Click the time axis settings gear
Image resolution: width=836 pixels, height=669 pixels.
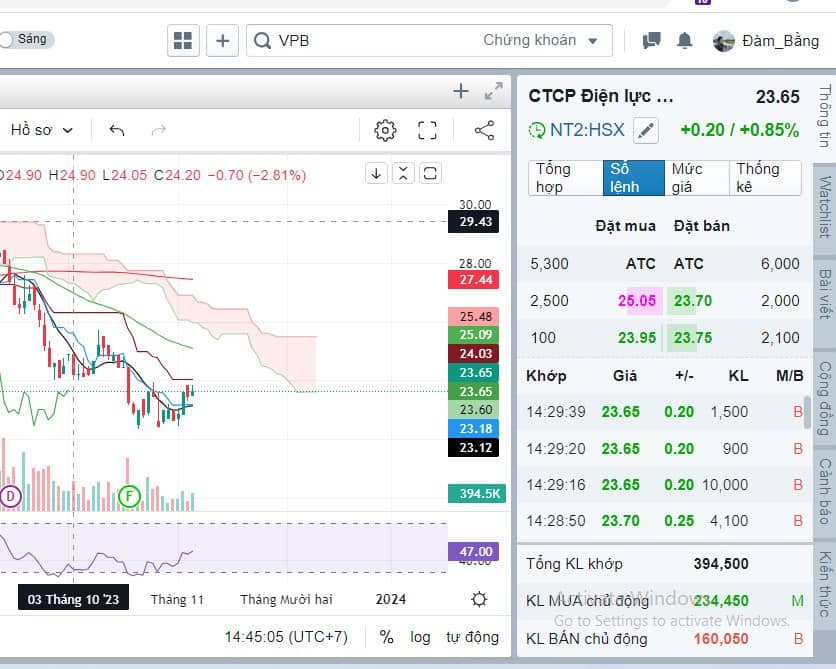pyautogui.click(x=479, y=599)
